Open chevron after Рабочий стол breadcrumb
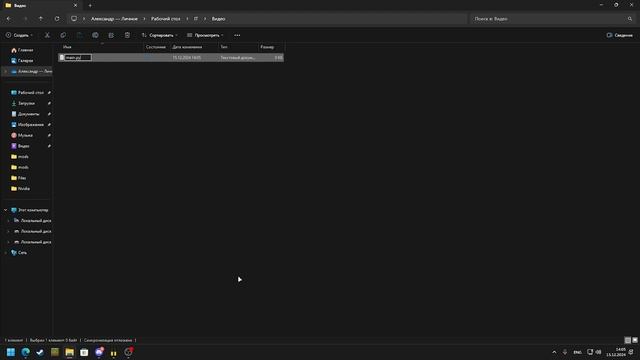Image resolution: width=640 pixels, height=360 pixels. point(187,19)
